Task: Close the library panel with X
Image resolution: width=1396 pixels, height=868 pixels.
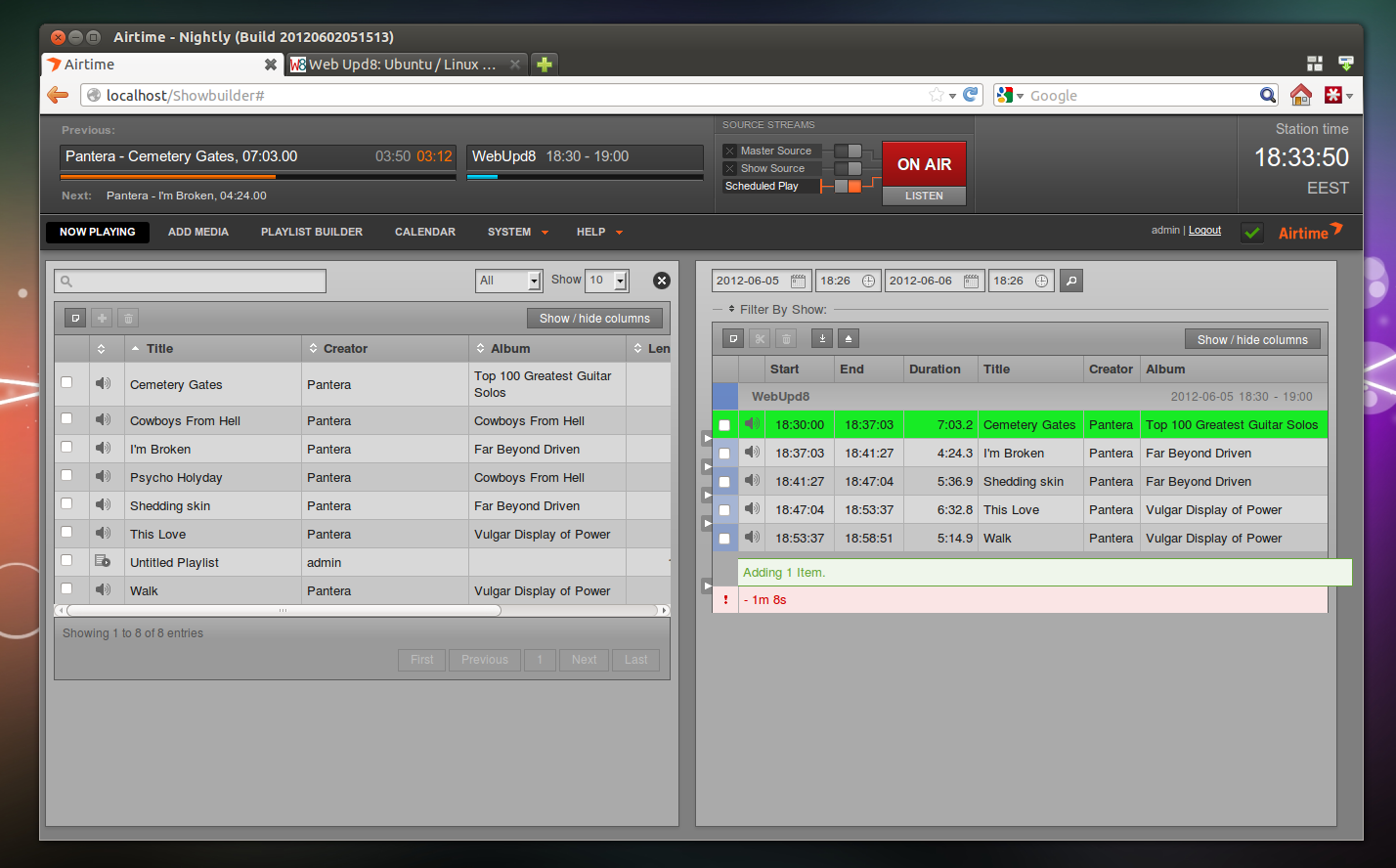Action: coord(662,281)
